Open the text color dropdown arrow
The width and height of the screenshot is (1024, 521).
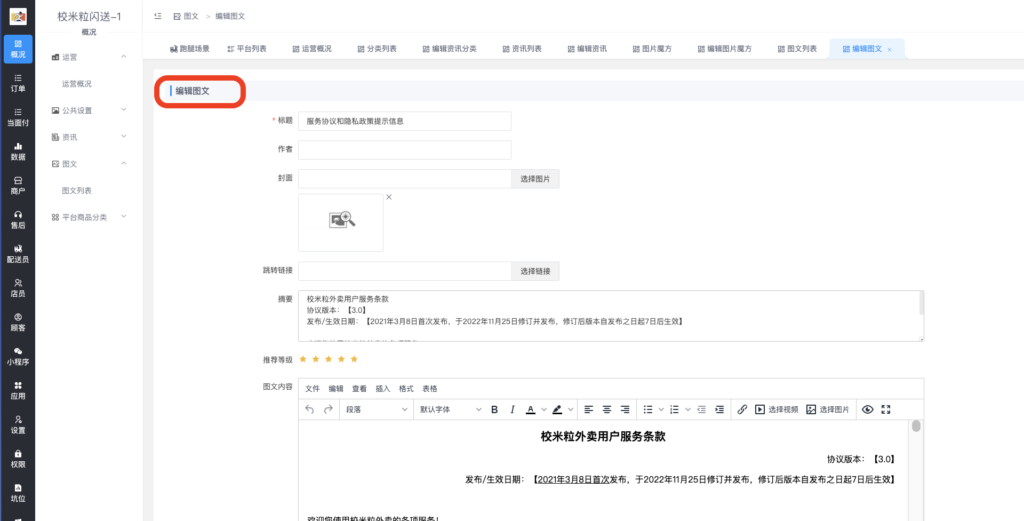(x=544, y=409)
